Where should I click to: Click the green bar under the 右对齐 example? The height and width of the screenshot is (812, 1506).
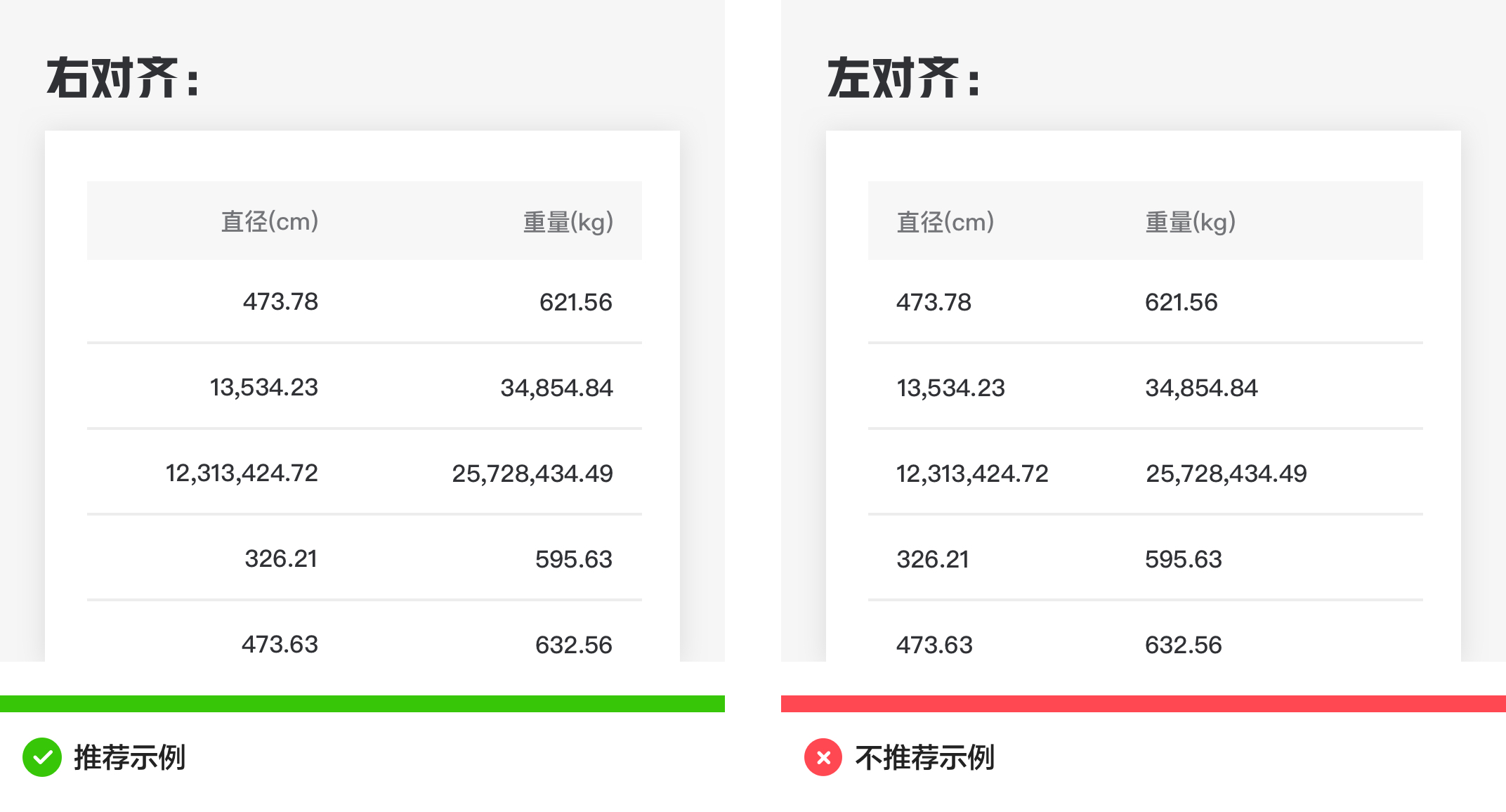click(x=362, y=704)
